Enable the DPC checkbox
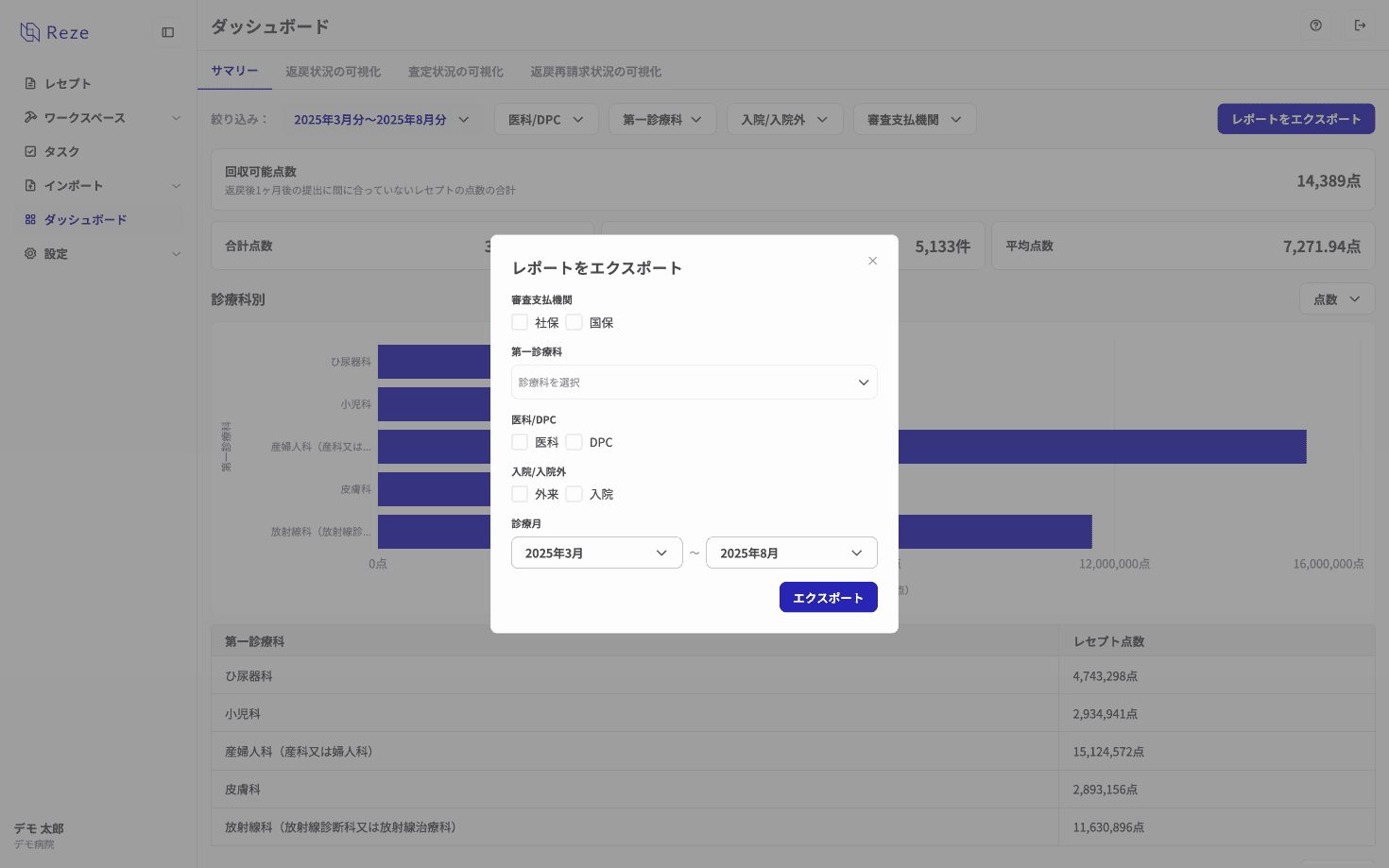 pos(574,442)
